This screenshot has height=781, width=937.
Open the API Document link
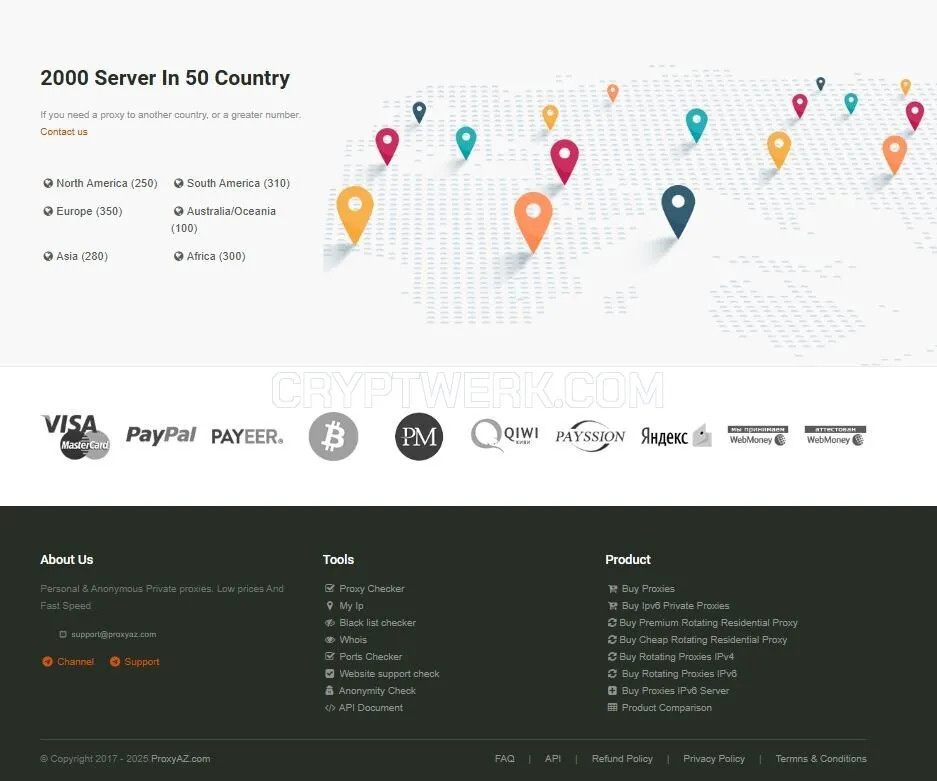(370, 708)
